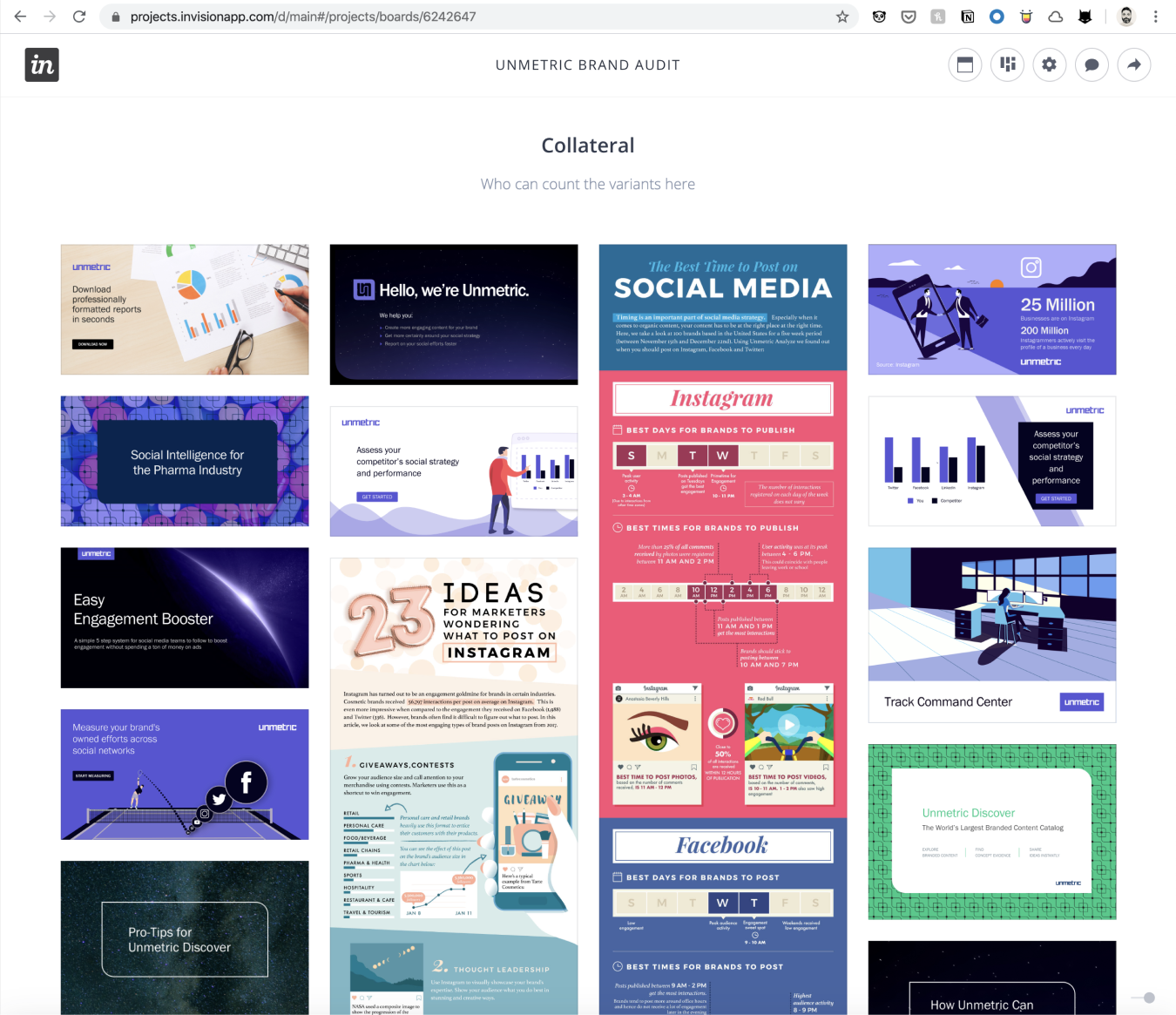Image resolution: width=1176 pixels, height=1015 pixels.
Task: Open the gray K extension
Action: 938,17
